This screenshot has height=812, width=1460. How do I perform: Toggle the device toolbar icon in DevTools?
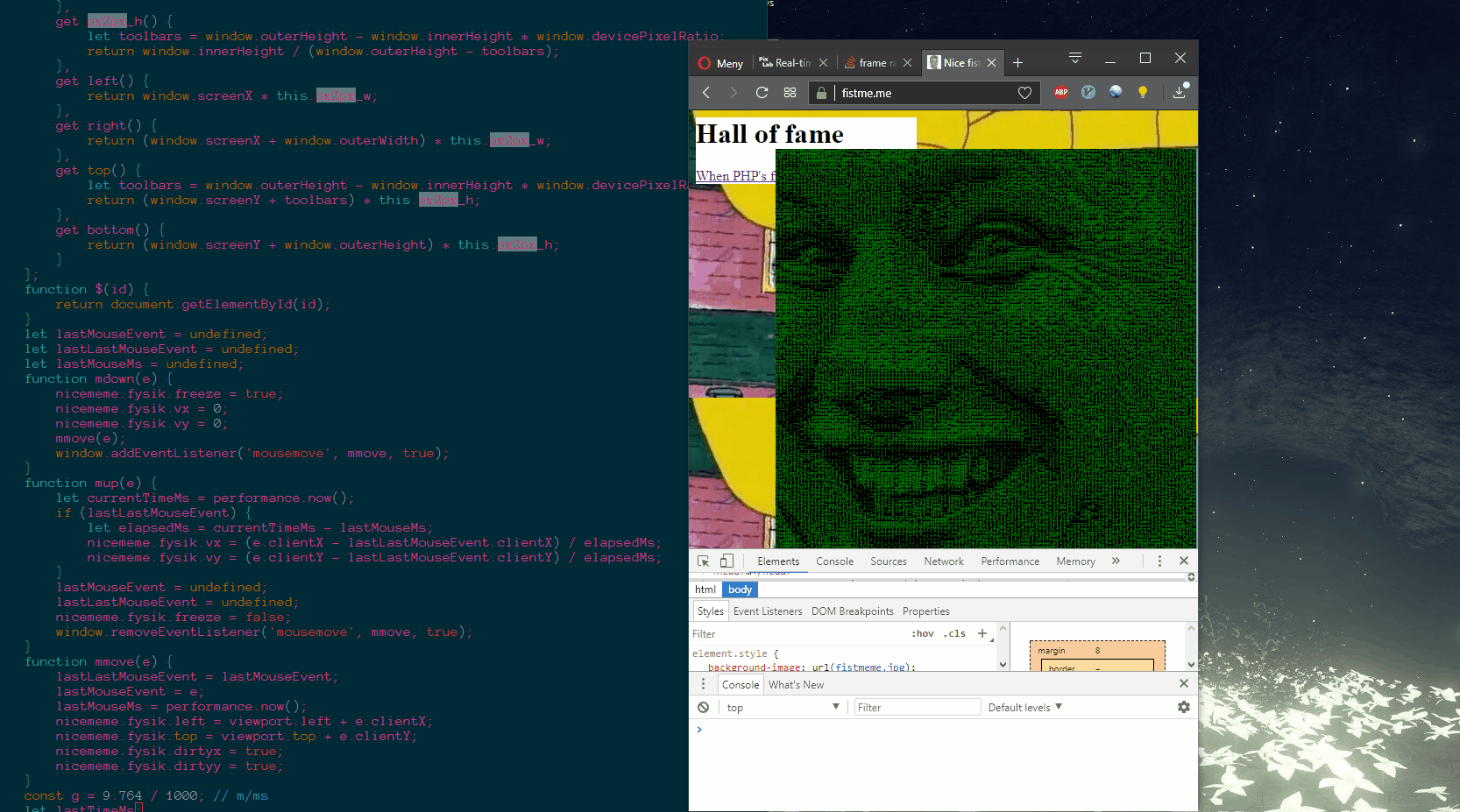[726, 561]
